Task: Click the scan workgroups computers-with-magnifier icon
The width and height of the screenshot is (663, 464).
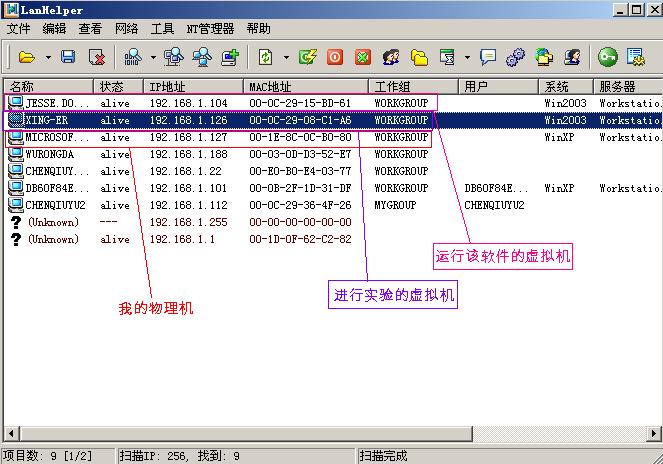Action: tap(174, 57)
